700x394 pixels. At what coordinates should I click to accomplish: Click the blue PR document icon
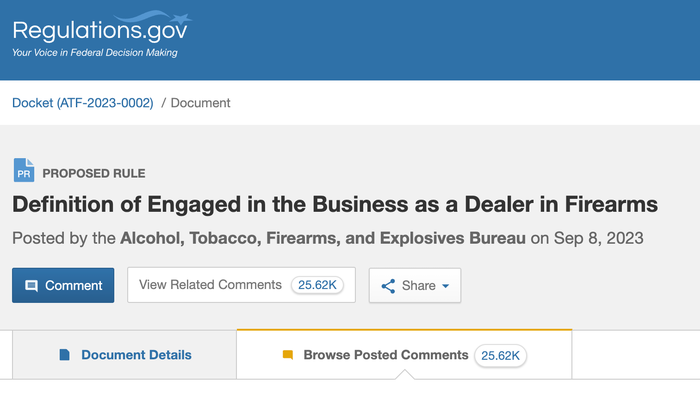coord(24,170)
